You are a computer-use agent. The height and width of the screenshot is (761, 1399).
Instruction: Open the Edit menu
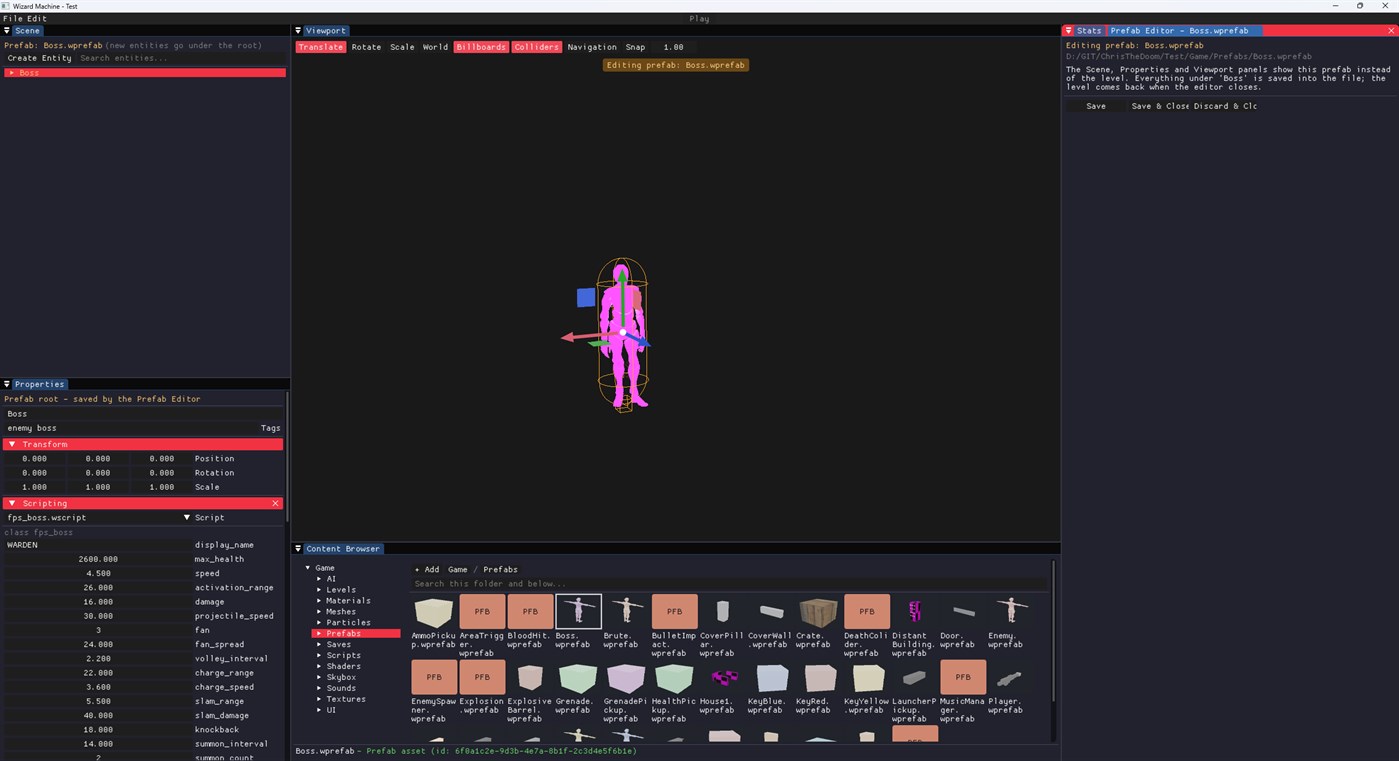(x=37, y=19)
